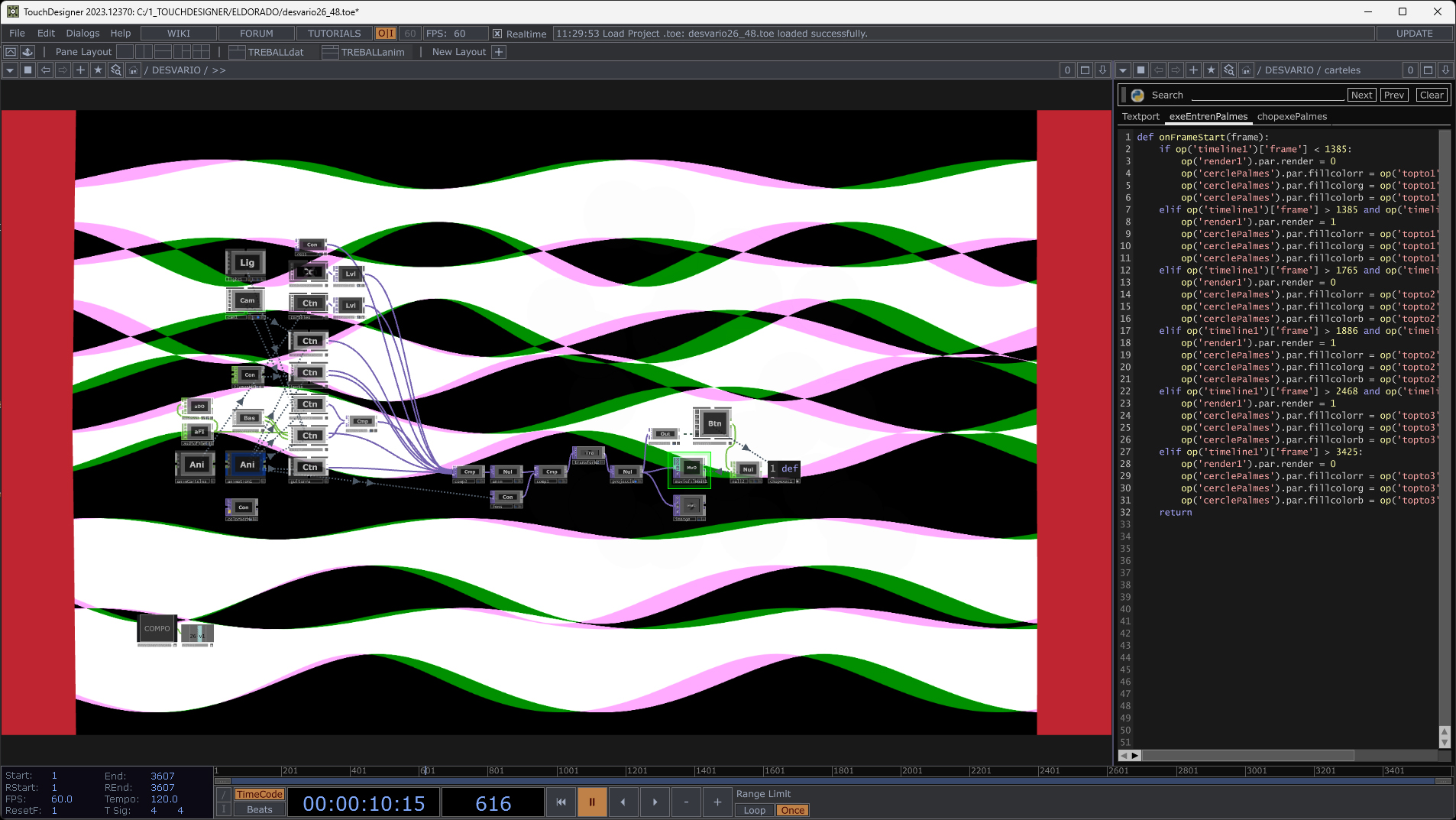Click the jump-to-start icon in the playbar
The height and width of the screenshot is (820, 1456).
[x=561, y=802]
